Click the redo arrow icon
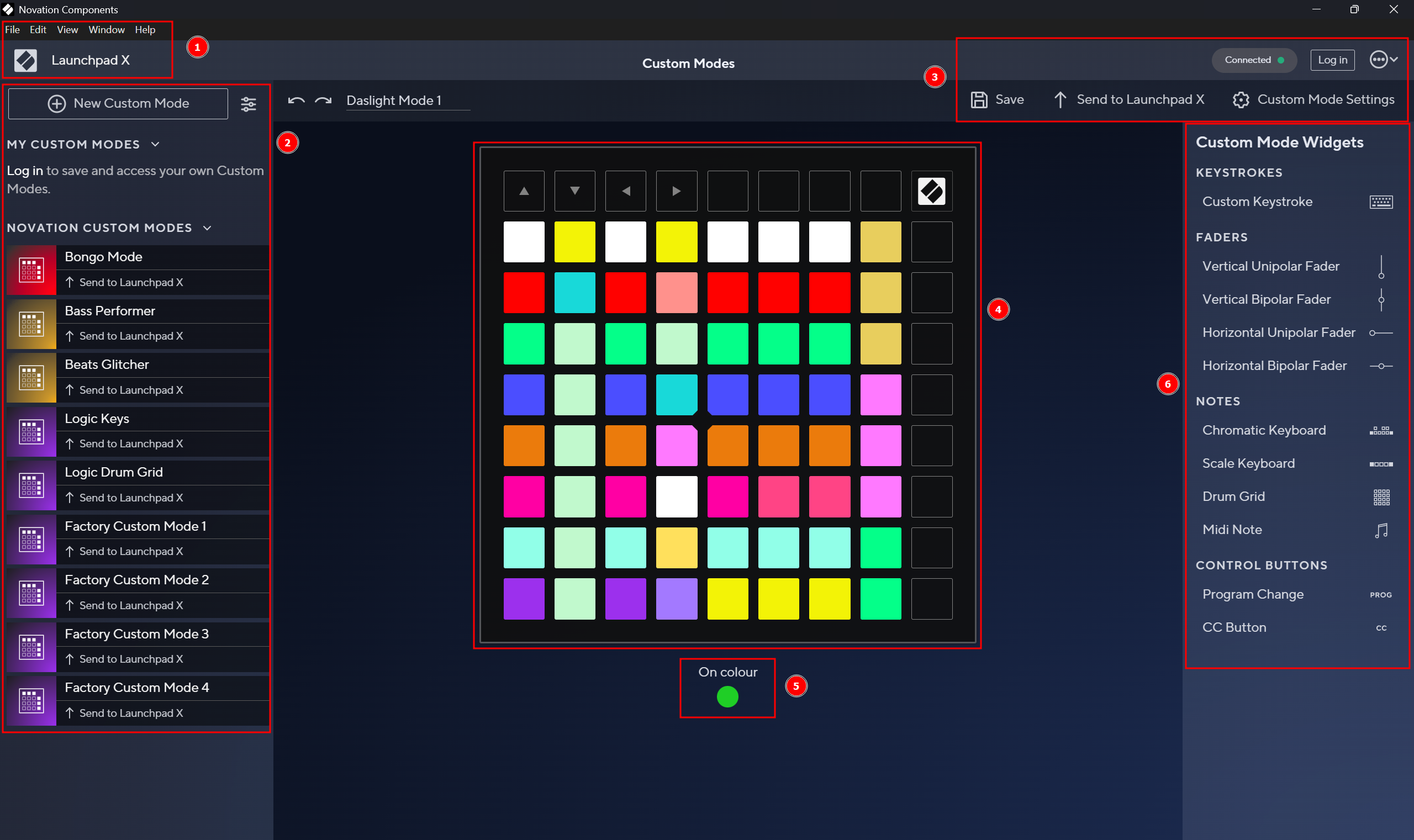This screenshot has width=1414, height=840. click(323, 101)
